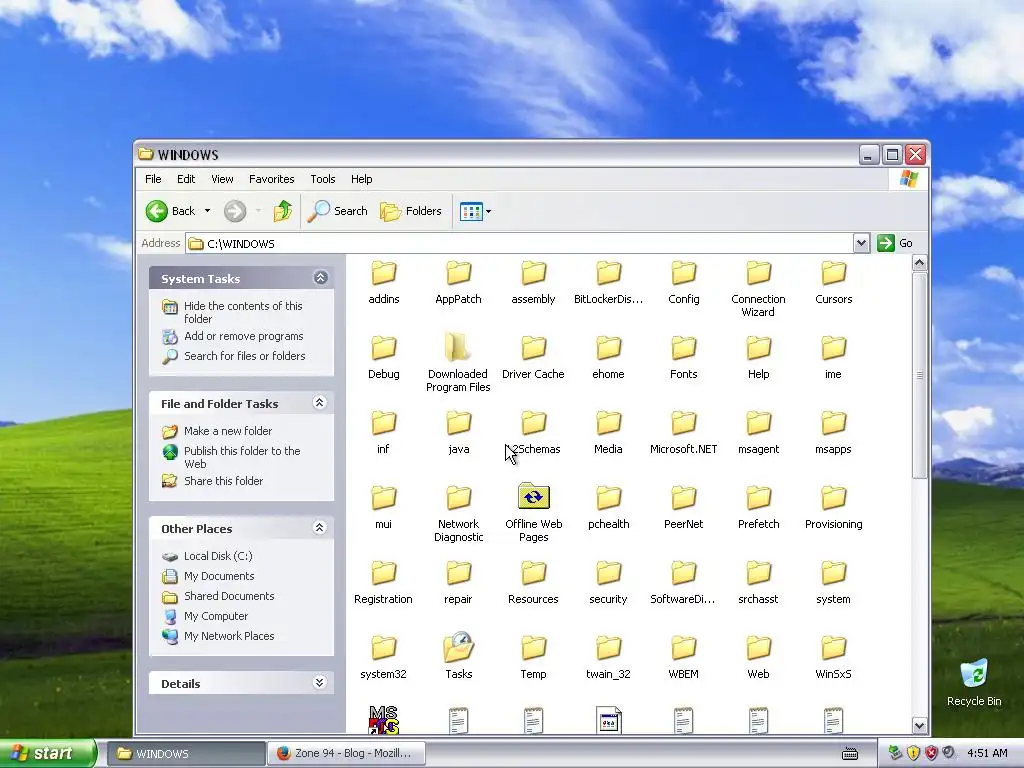Image resolution: width=1024 pixels, height=768 pixels.
Task: Select the java folder
Action: click(x=458, y=432)
